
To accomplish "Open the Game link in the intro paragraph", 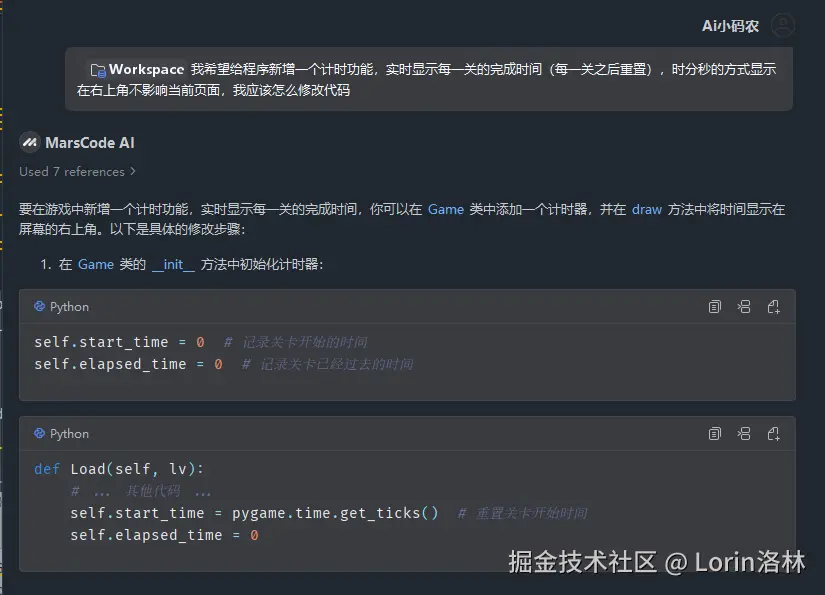I will 446,209.
